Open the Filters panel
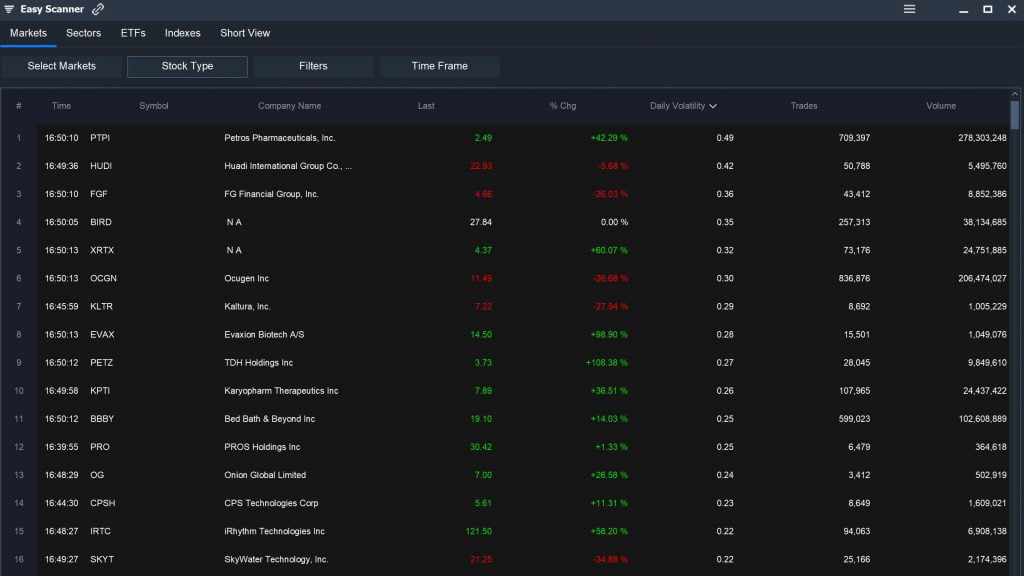The height and width of the screenshot is (576, 1024). [313, 66]
